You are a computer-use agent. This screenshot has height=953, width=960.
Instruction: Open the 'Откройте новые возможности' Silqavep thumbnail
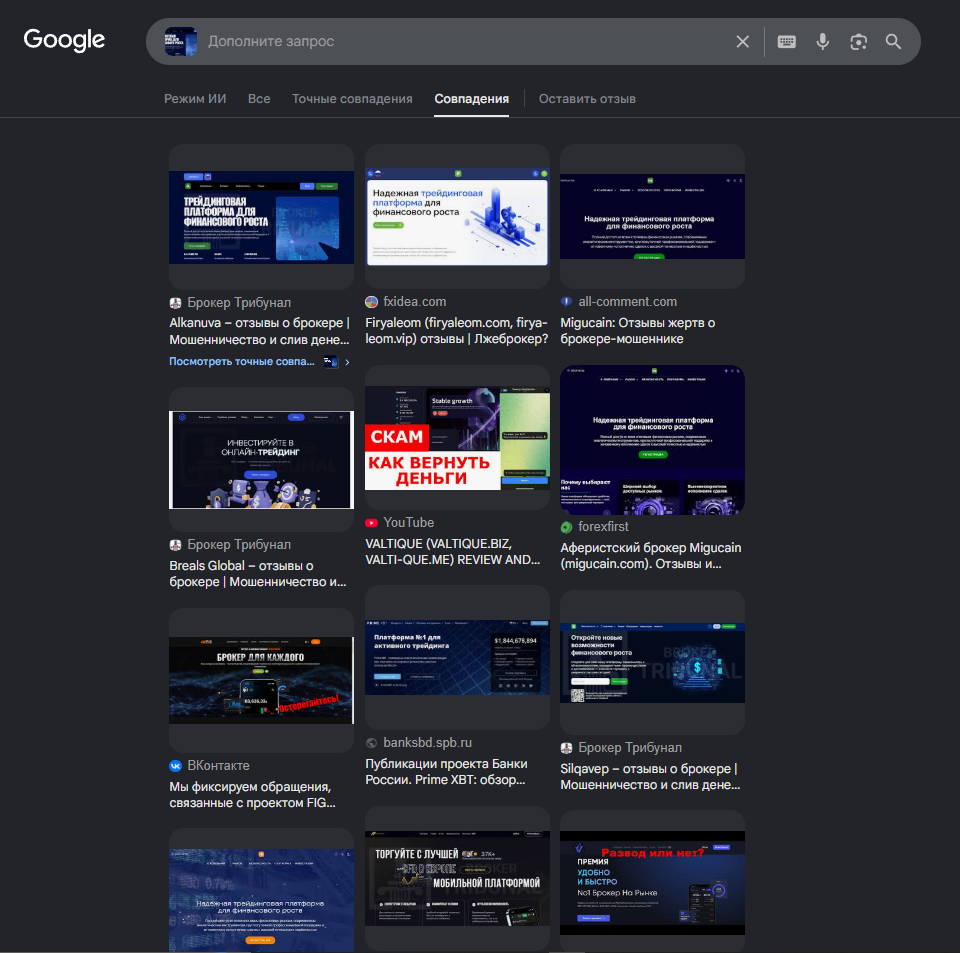point(653,663)
